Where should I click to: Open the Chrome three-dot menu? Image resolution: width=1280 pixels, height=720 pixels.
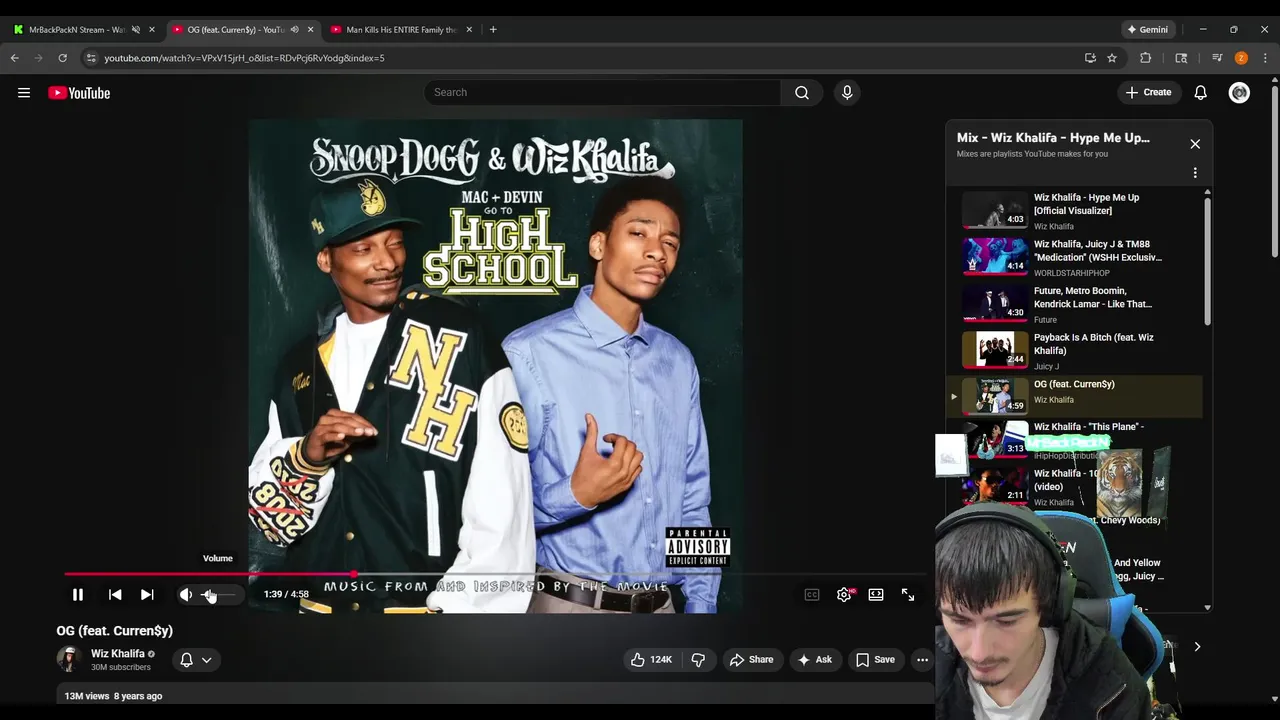coord(1265,58)
